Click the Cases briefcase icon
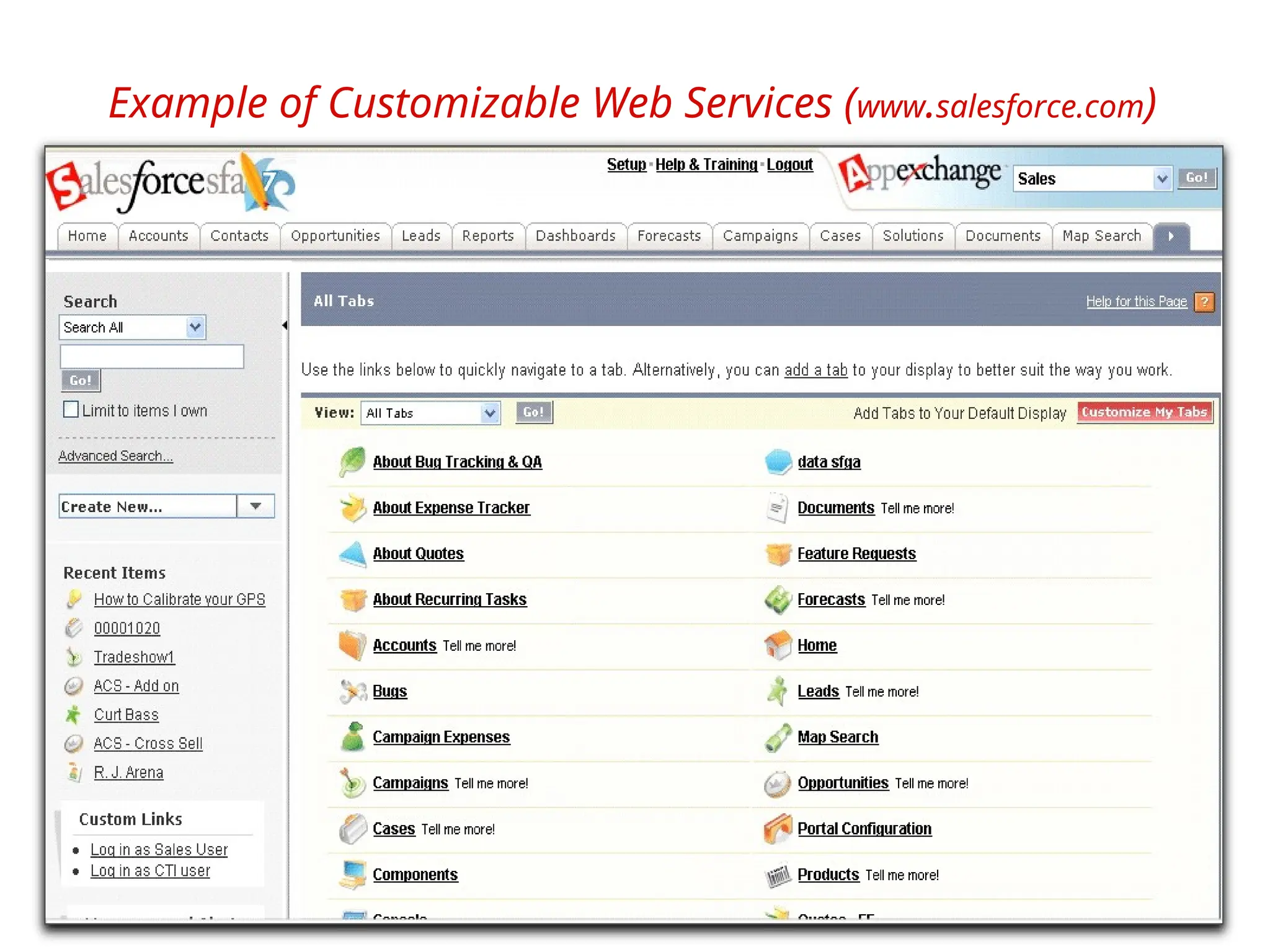This screenshot has width=1270, height=952. point(353,829)
